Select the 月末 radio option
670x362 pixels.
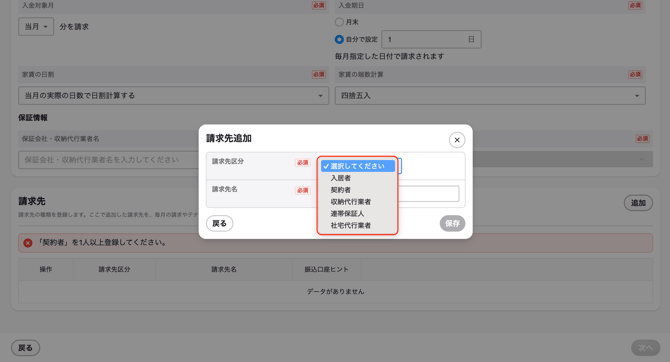tap(339, 22)
